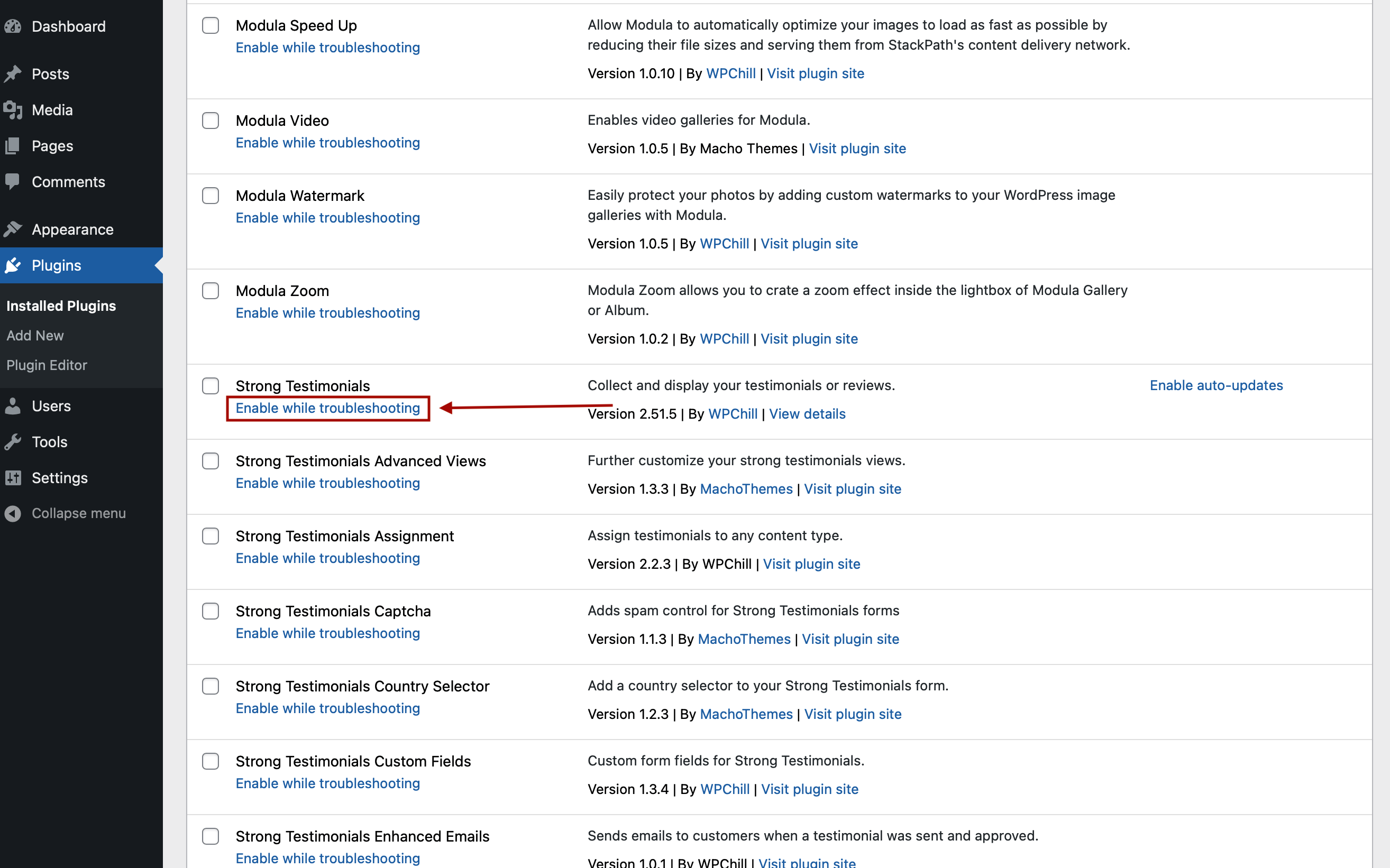1390x868 pixels.
Task: Tick Strong Testimonials Enhanced Emails checkbox
Action: point(211,836)
